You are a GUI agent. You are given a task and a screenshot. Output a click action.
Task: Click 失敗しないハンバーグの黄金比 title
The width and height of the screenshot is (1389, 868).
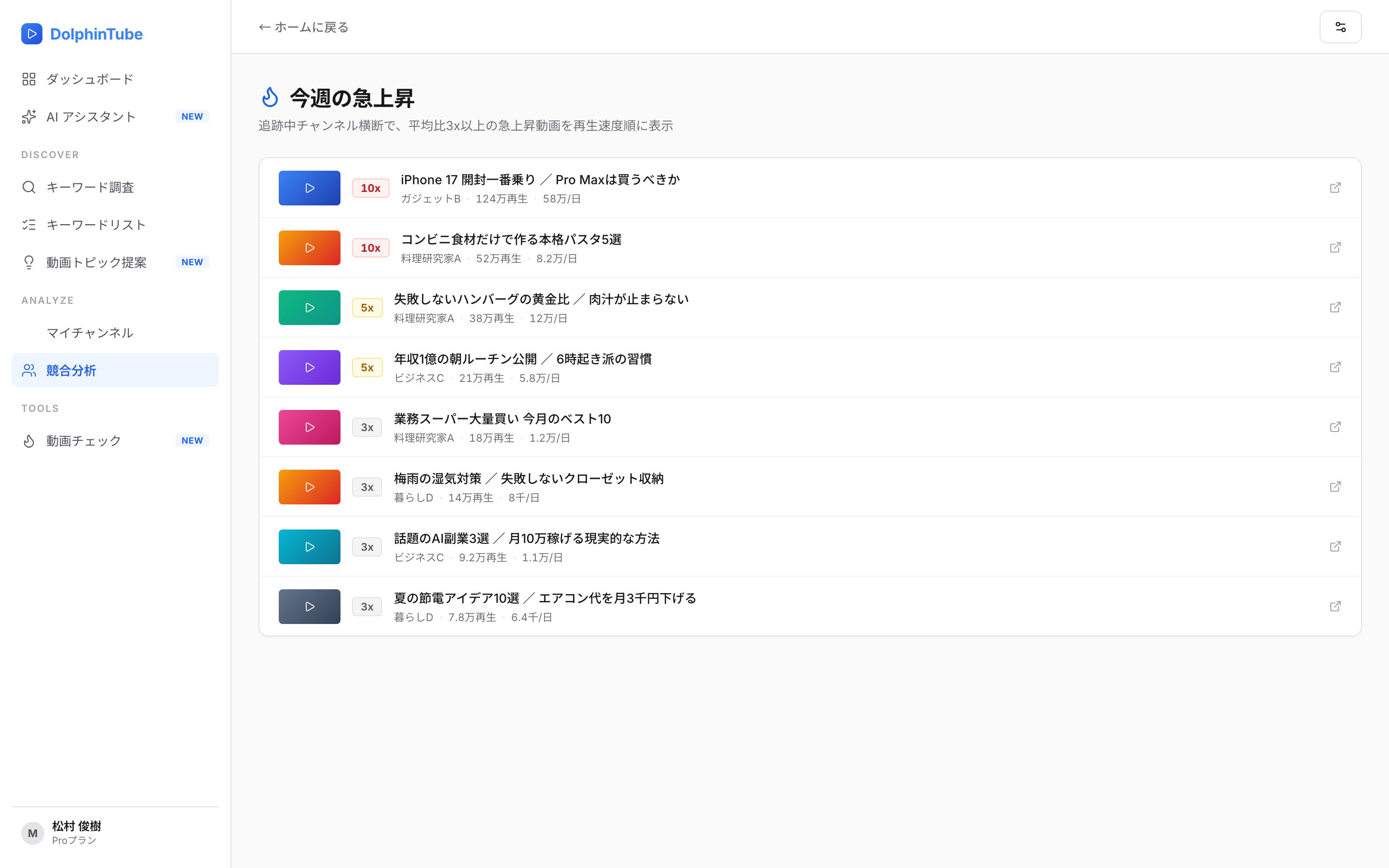point(541,299)
